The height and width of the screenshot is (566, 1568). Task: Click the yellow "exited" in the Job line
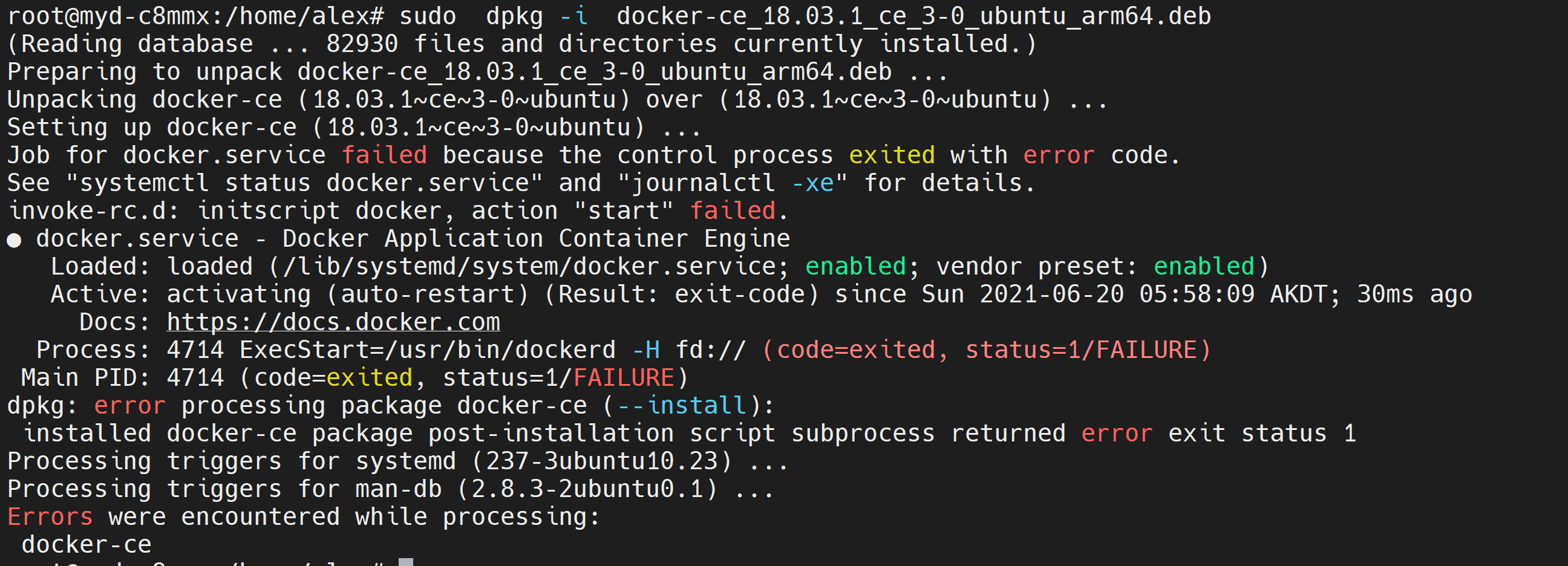pyautogui.click(x=892, y=156)
